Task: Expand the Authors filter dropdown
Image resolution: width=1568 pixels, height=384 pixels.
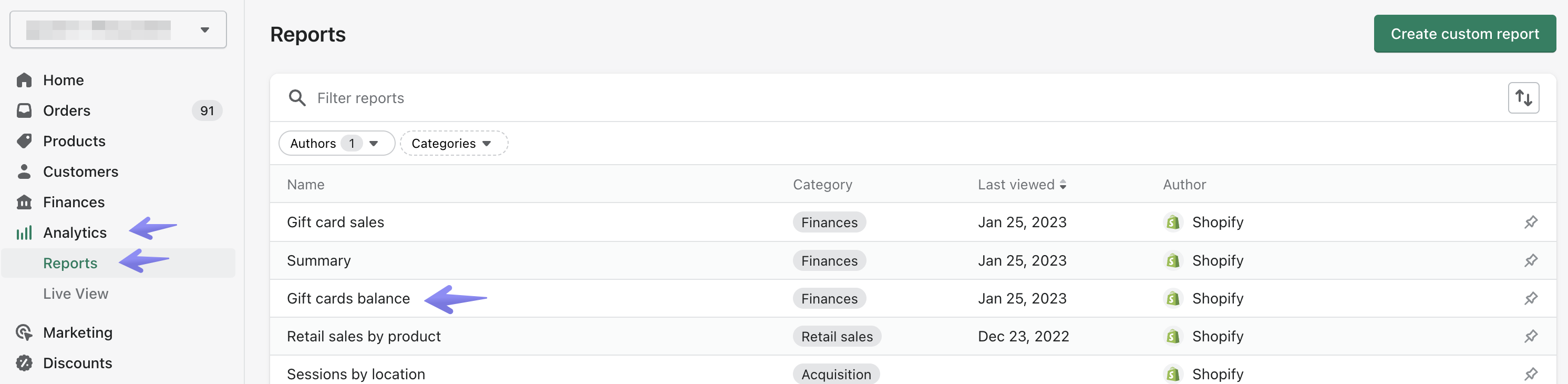Action: (336, 143)
